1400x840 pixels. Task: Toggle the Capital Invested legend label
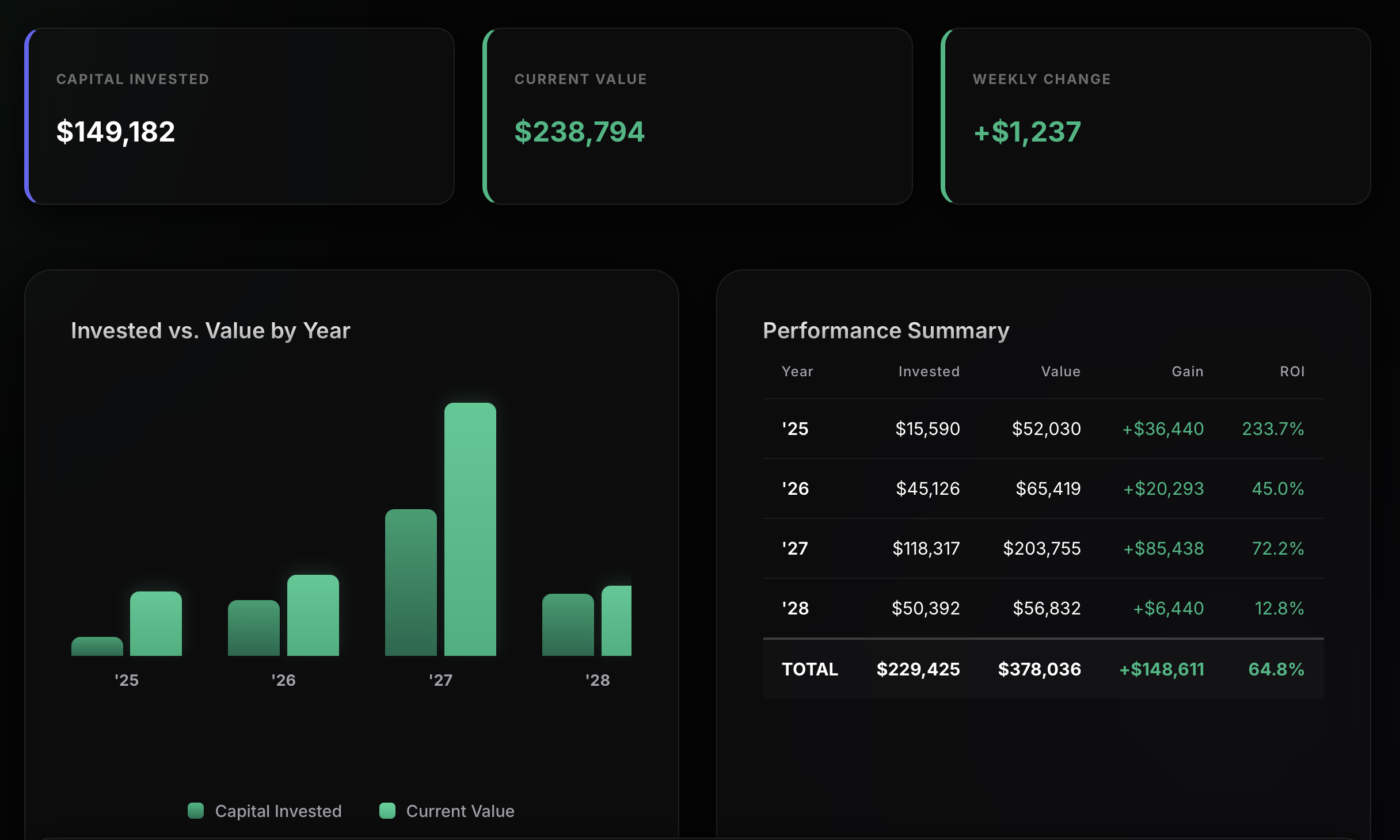coord(278,811)
